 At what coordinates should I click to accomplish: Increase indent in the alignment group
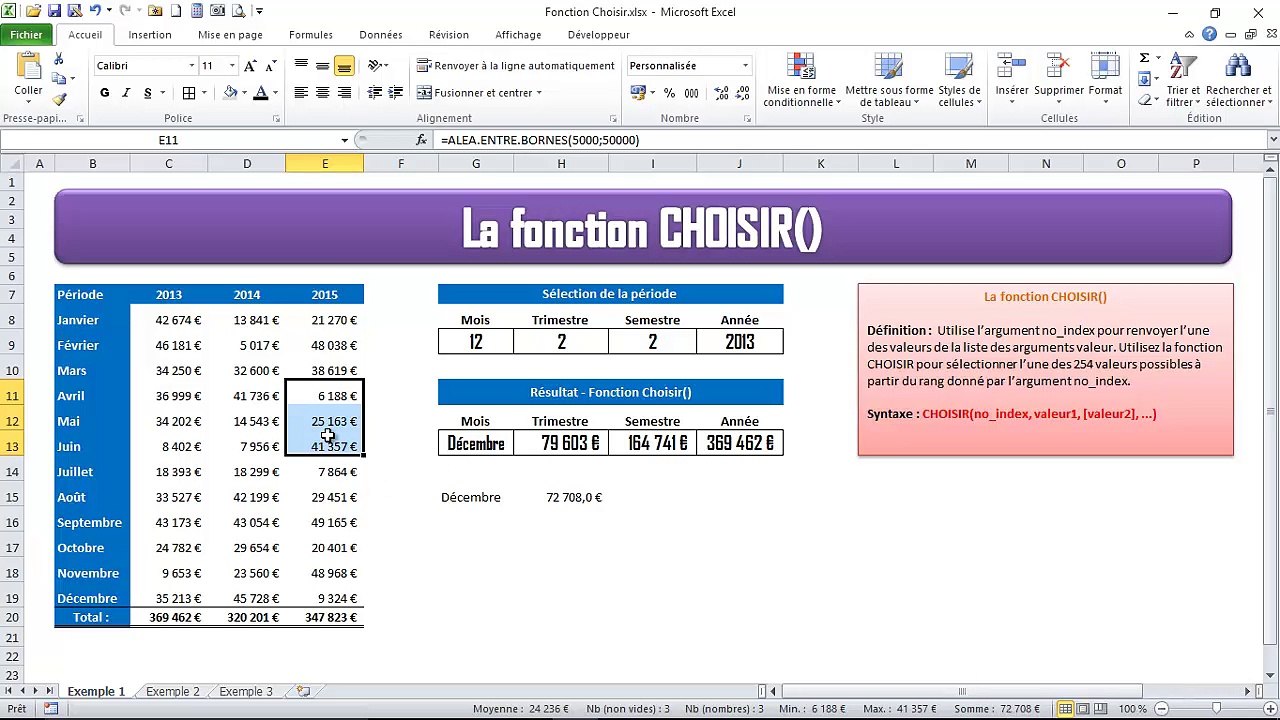[397, 93]
